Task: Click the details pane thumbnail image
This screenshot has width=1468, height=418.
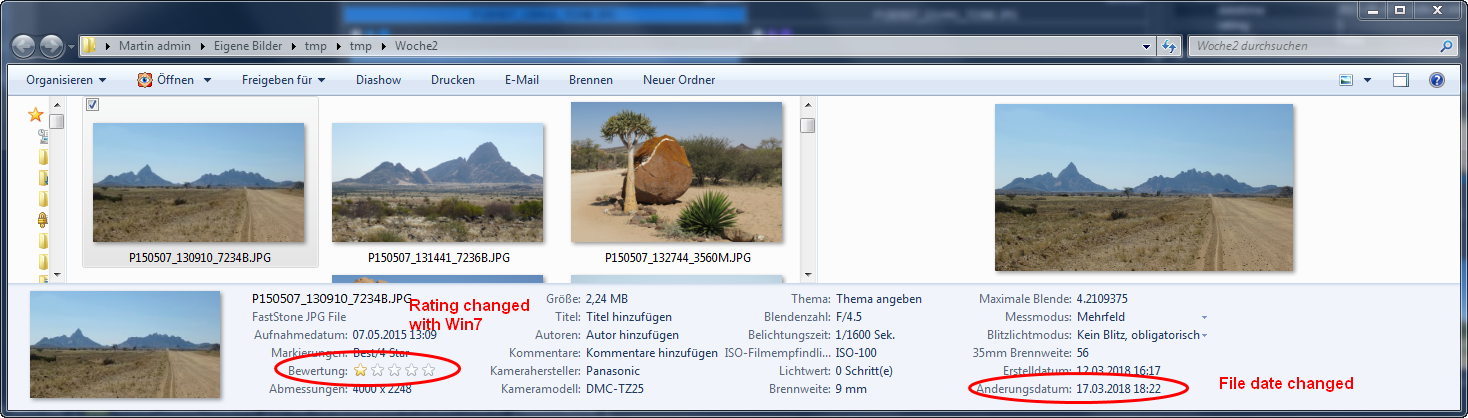Action: coord(125,344)
